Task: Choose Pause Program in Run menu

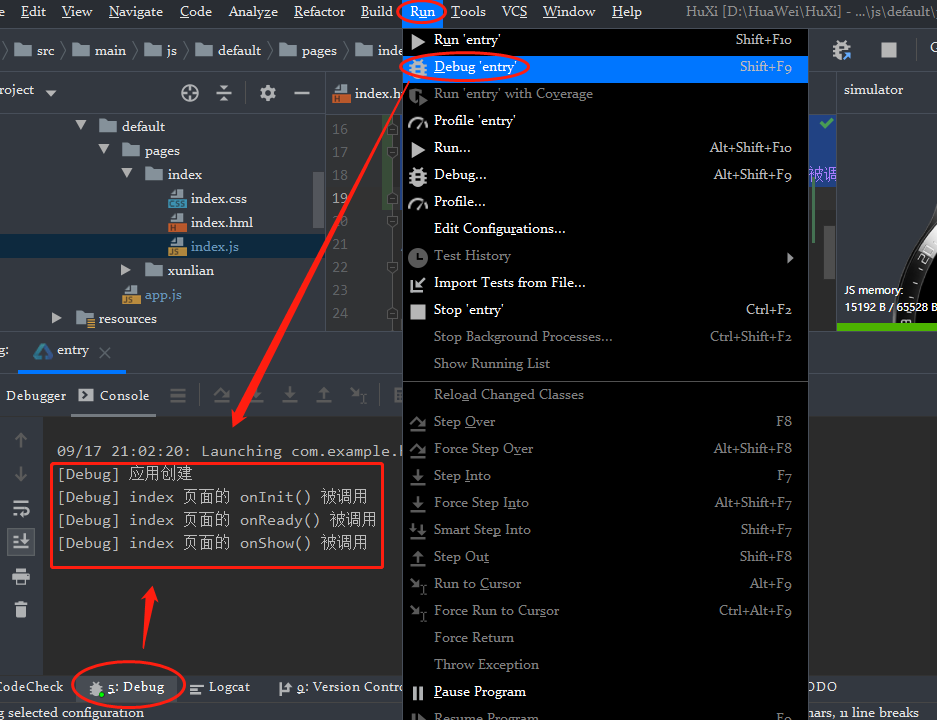Action: 605,692
